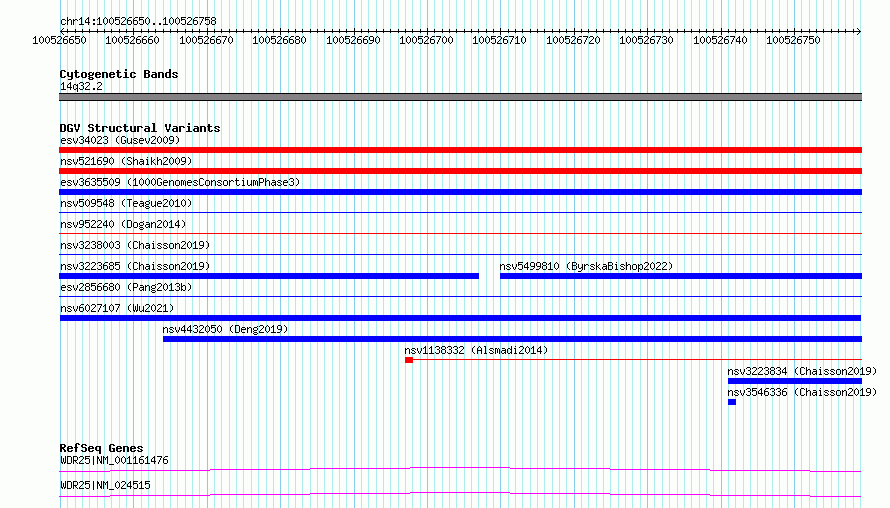The width and height of the screenshot is (890, 508).
Task: Open variant esv2856680 (Pang2013b) label
Action: [x=126, y=287]
